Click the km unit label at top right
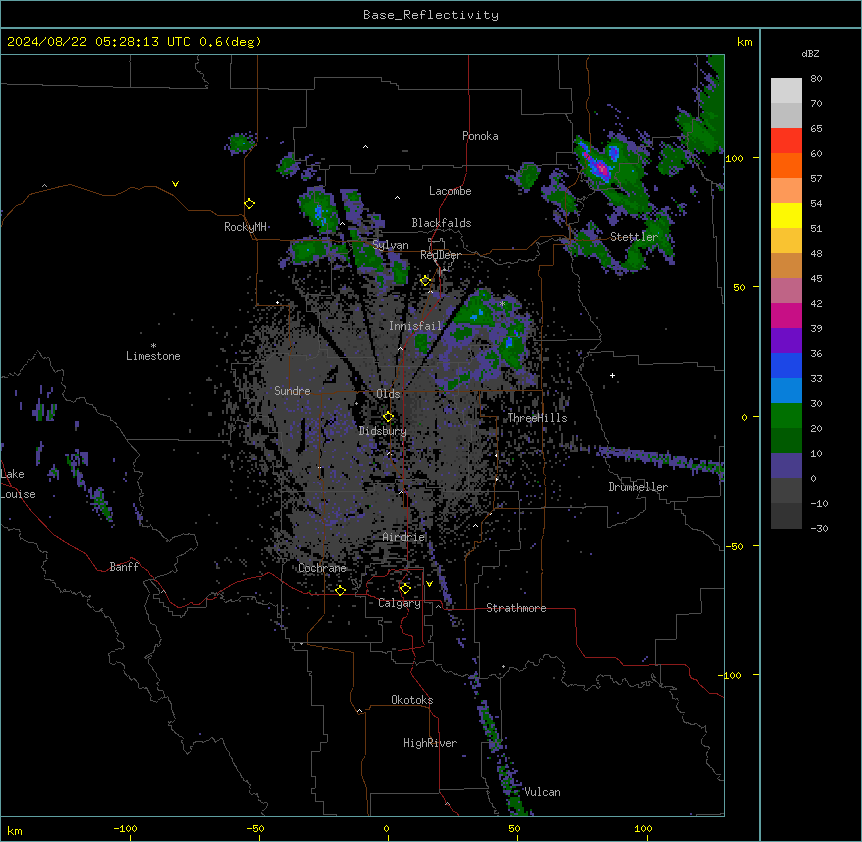 click(744, 42)
